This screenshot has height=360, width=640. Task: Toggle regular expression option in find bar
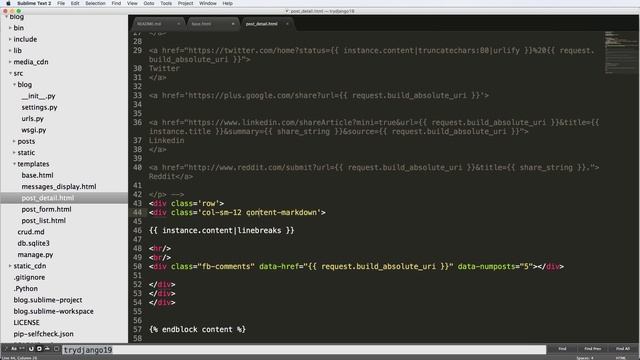6,349
